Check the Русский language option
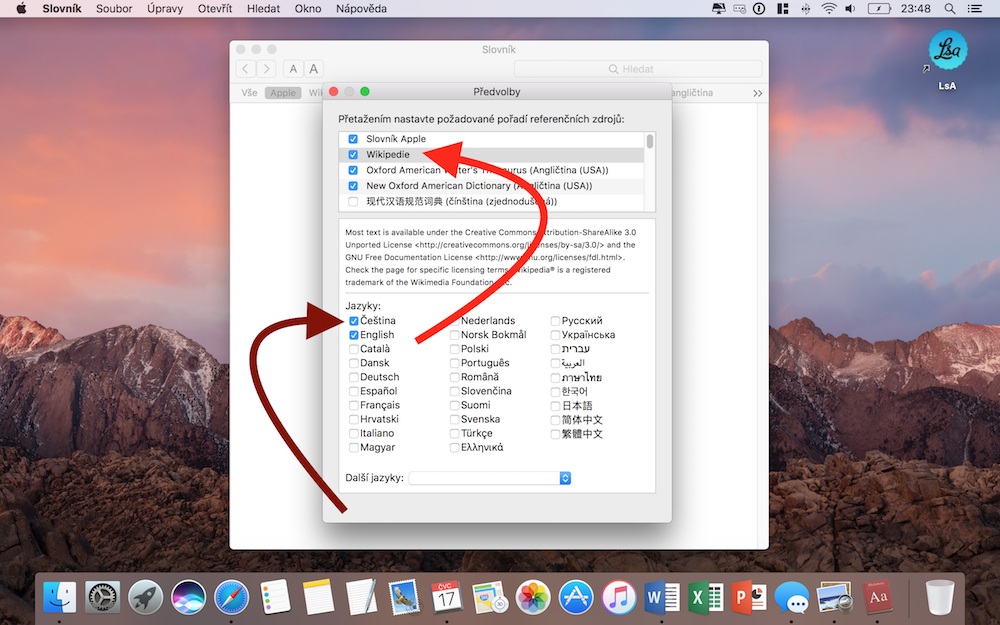Image resolution: width=1000 pixels, height=625 pixels. [x=555, y=321]
